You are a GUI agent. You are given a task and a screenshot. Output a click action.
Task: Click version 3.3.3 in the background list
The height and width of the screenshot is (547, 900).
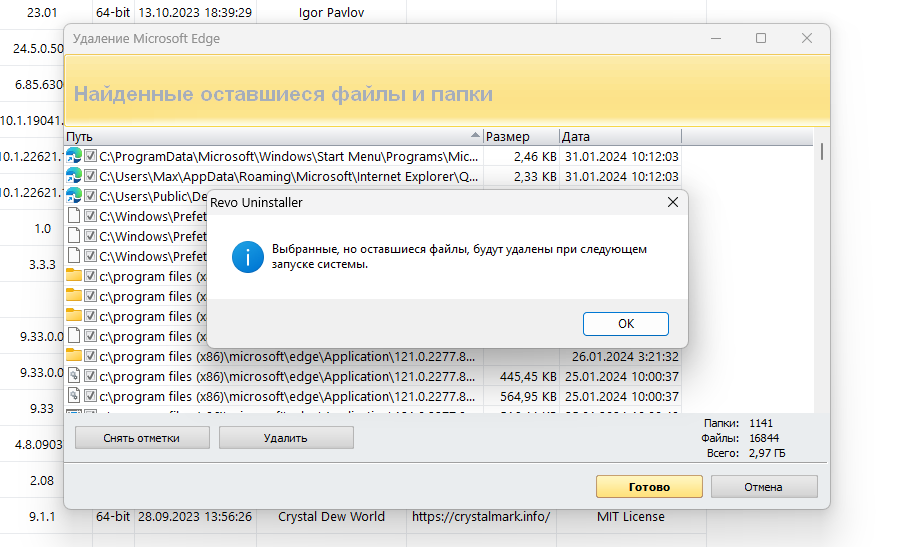[42, 265]
